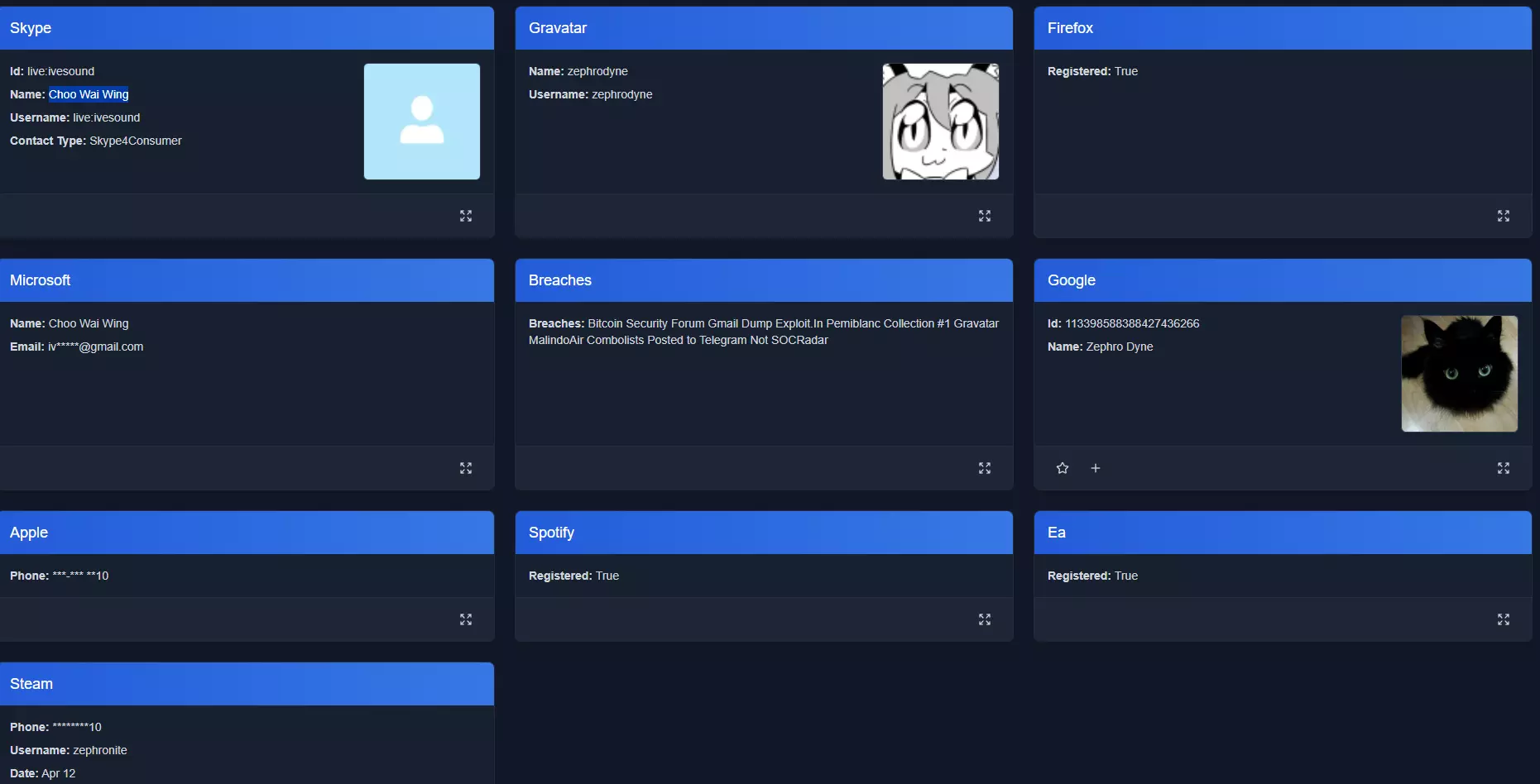Click Firefox Registered True value
1540x784 pixels.
pos(1126,71)
